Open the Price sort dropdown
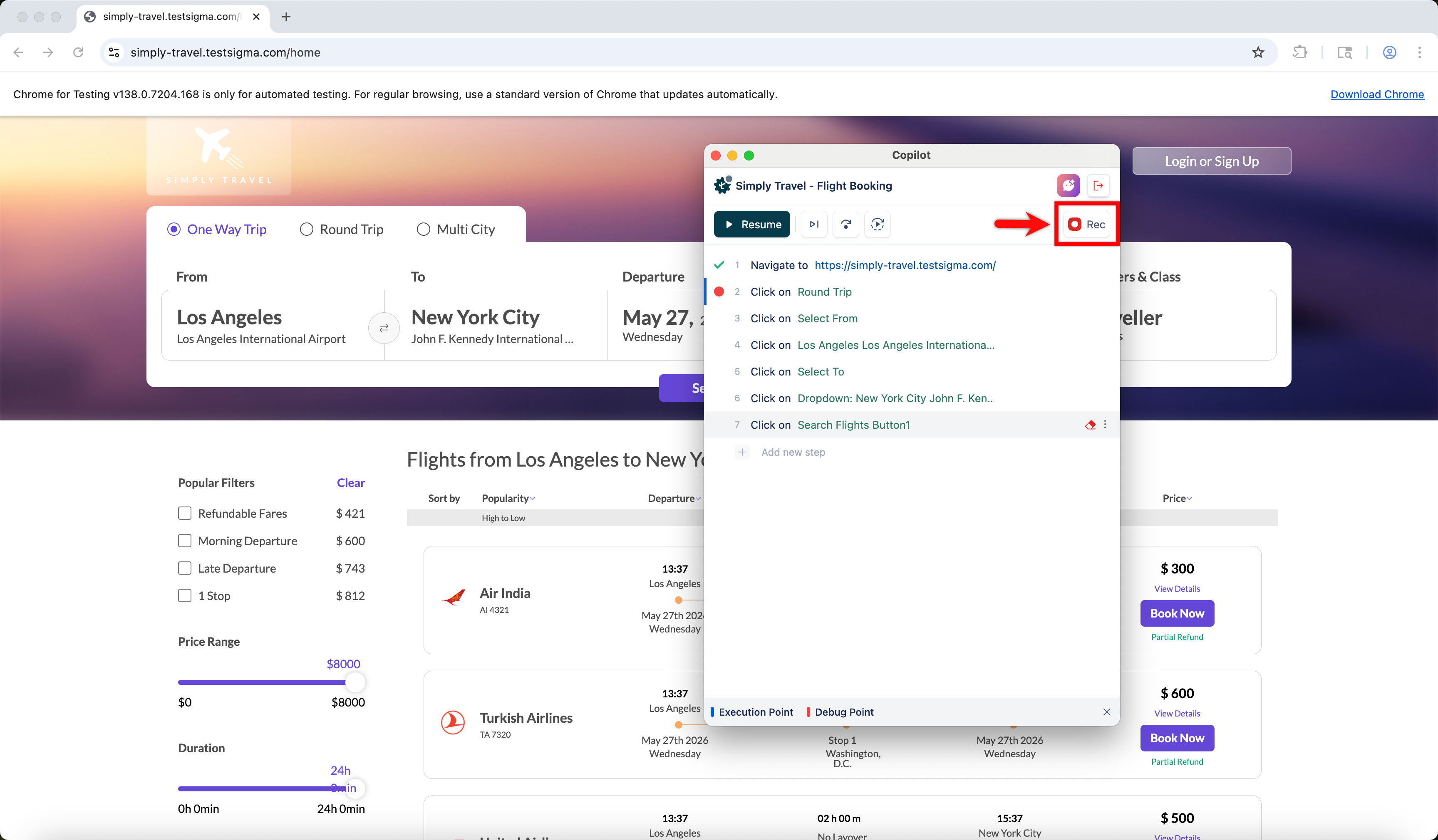 tap(1177, 499)
